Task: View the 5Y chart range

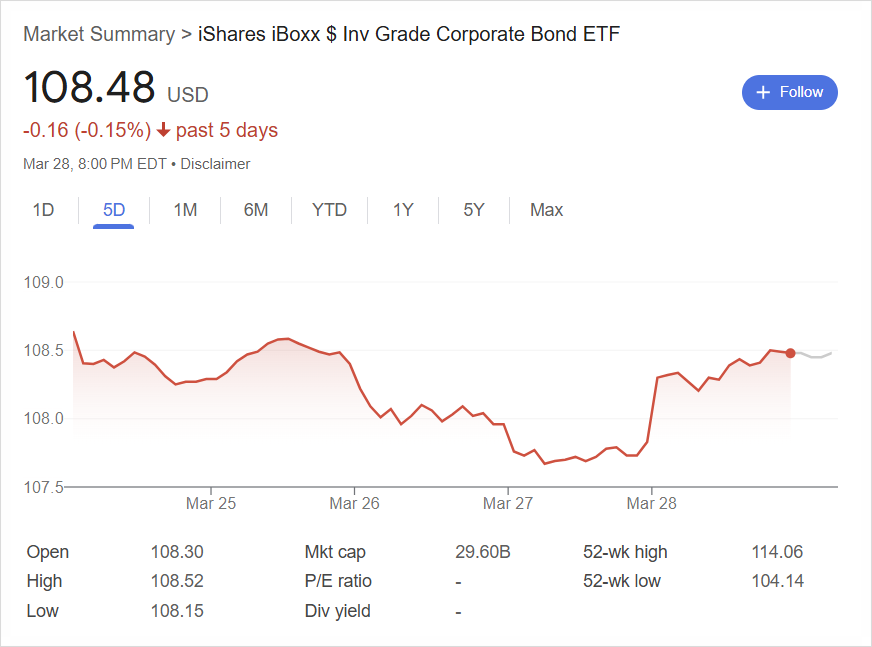Action: [474, 210]
